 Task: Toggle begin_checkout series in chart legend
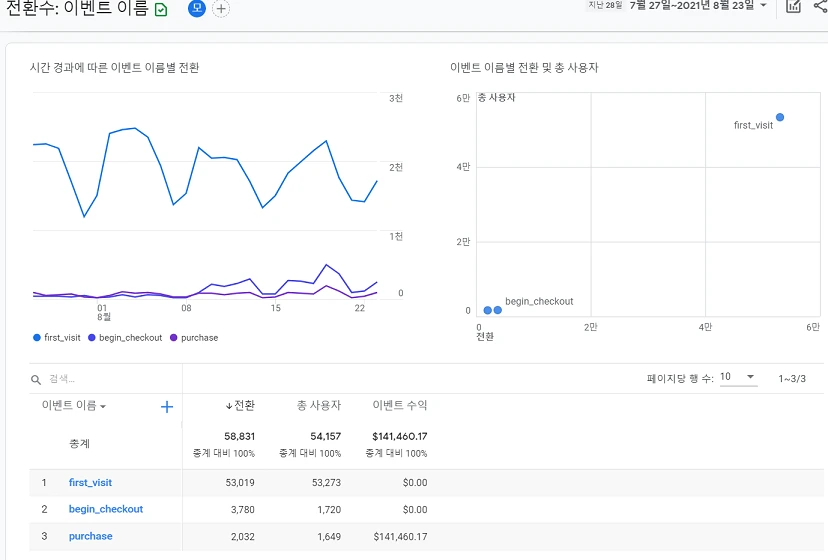125,338
